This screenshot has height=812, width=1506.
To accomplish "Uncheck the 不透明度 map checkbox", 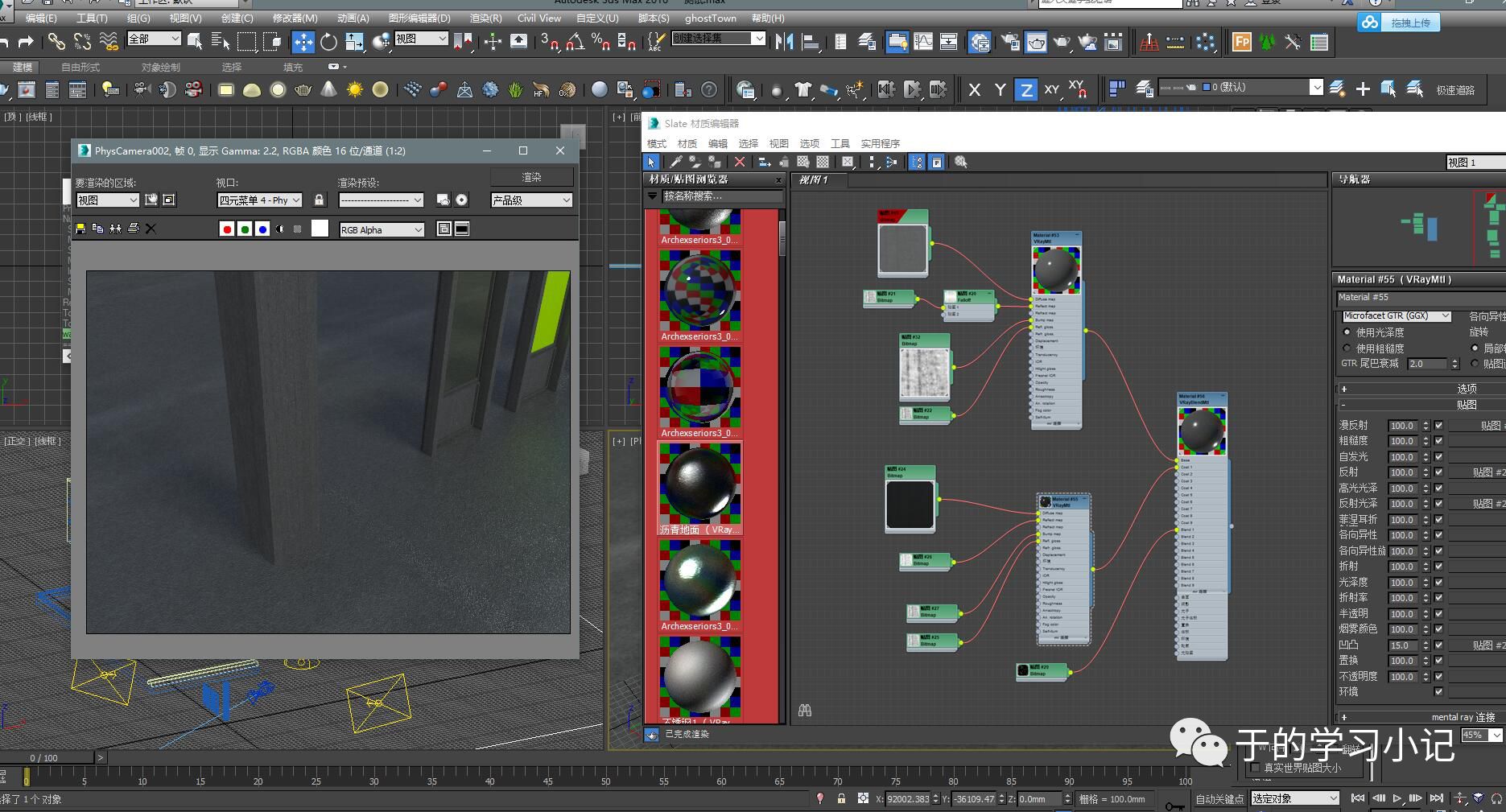I will pyautogui.click(x=1438, y=676).
